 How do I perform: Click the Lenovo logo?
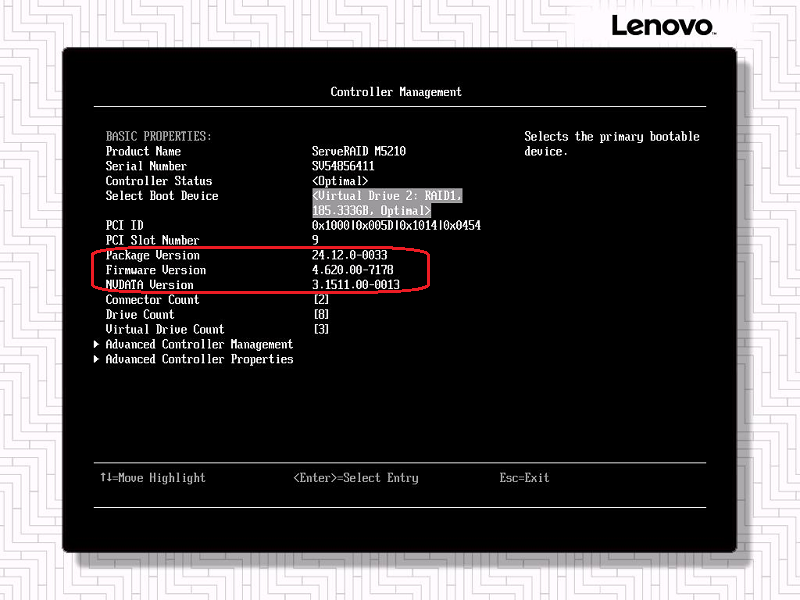tap(662, 26)
